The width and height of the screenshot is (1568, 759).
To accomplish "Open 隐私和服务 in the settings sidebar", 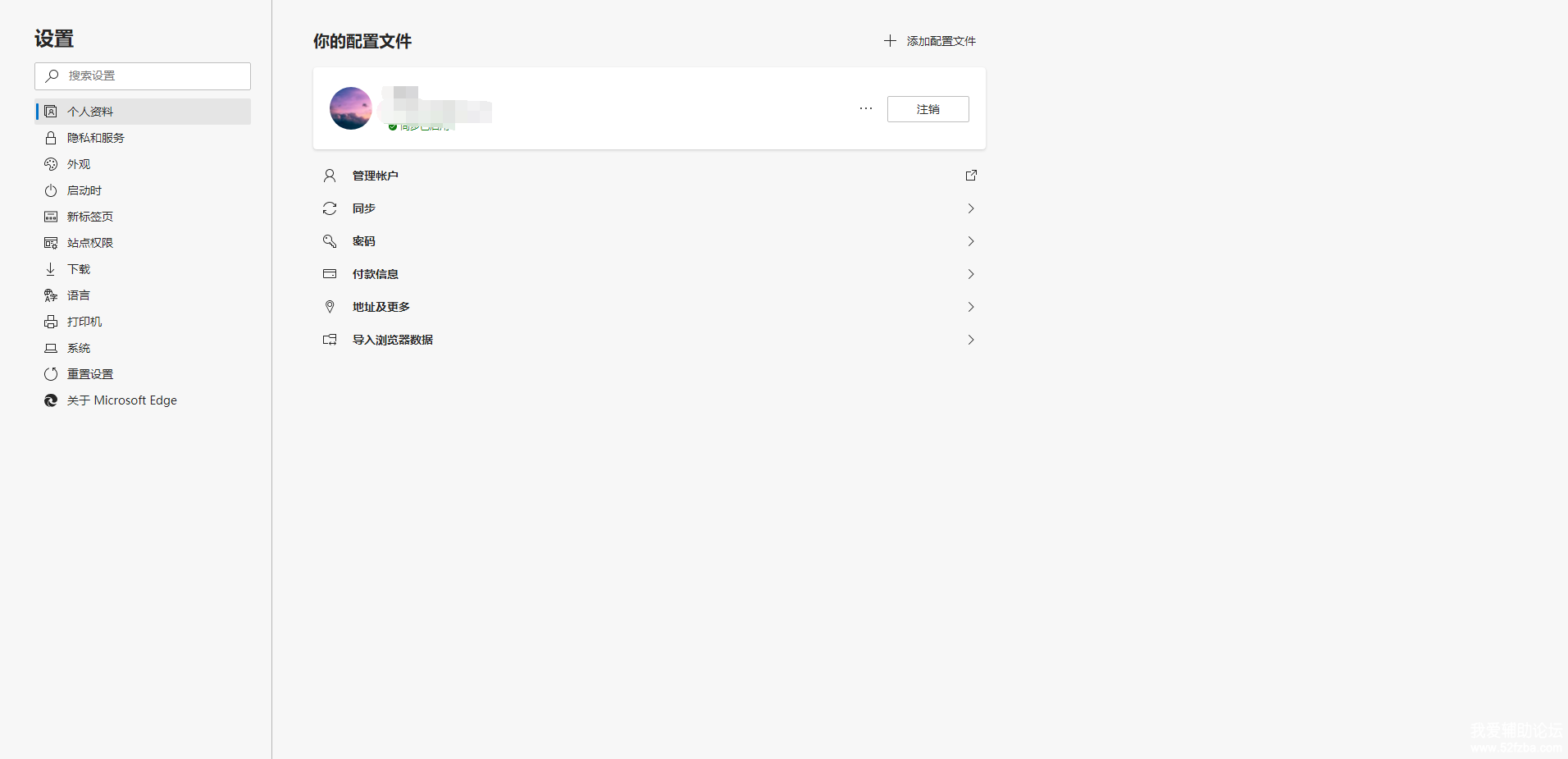I will coord(96,138).
